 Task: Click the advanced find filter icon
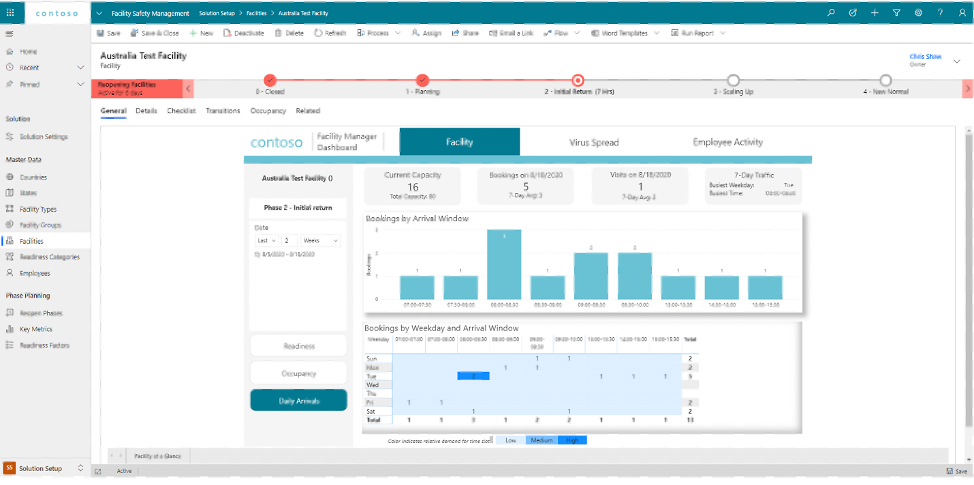pyautogui.click(x=896, y=13)
